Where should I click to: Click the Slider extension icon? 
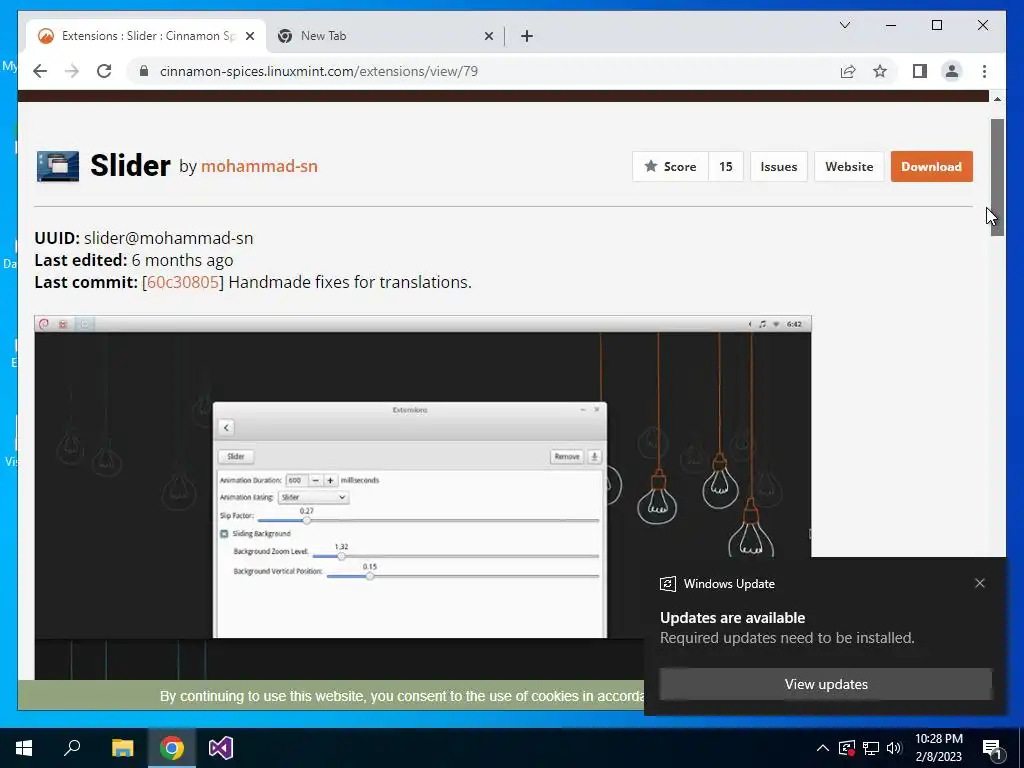(58, 166)
